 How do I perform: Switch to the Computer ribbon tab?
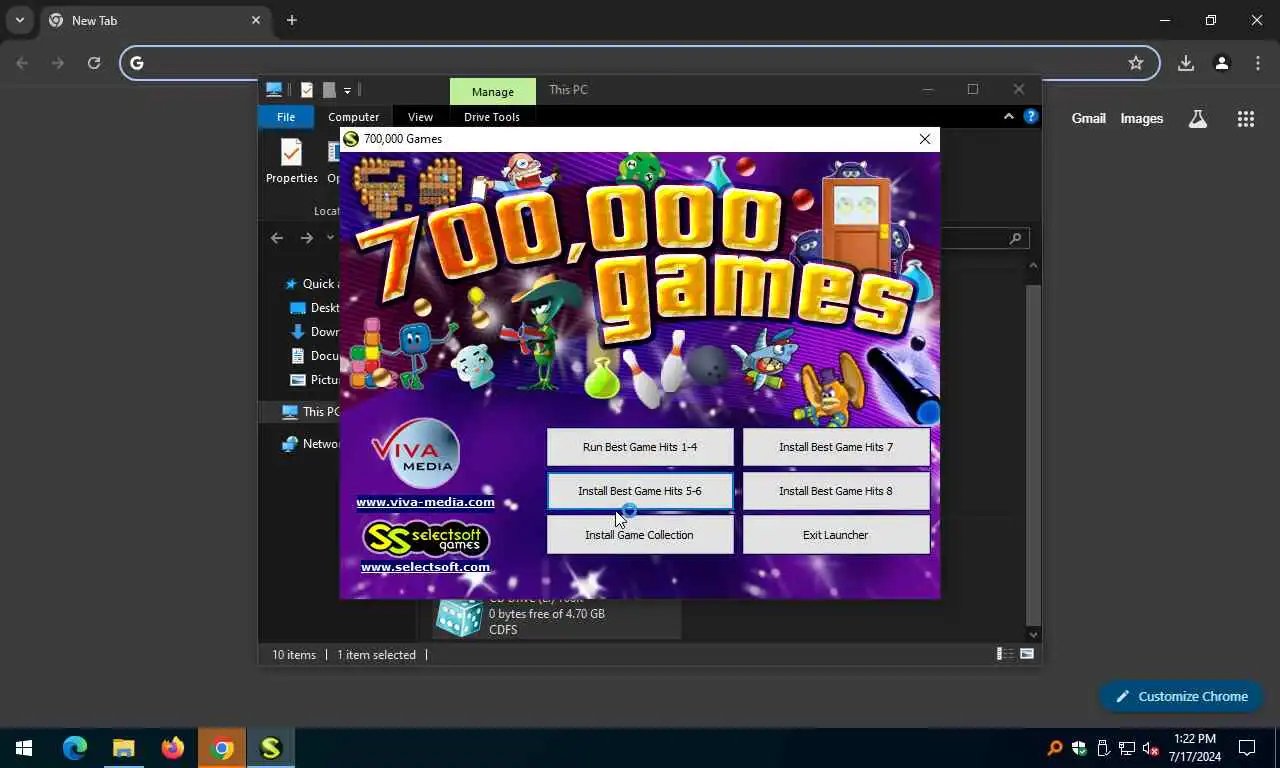354,117
